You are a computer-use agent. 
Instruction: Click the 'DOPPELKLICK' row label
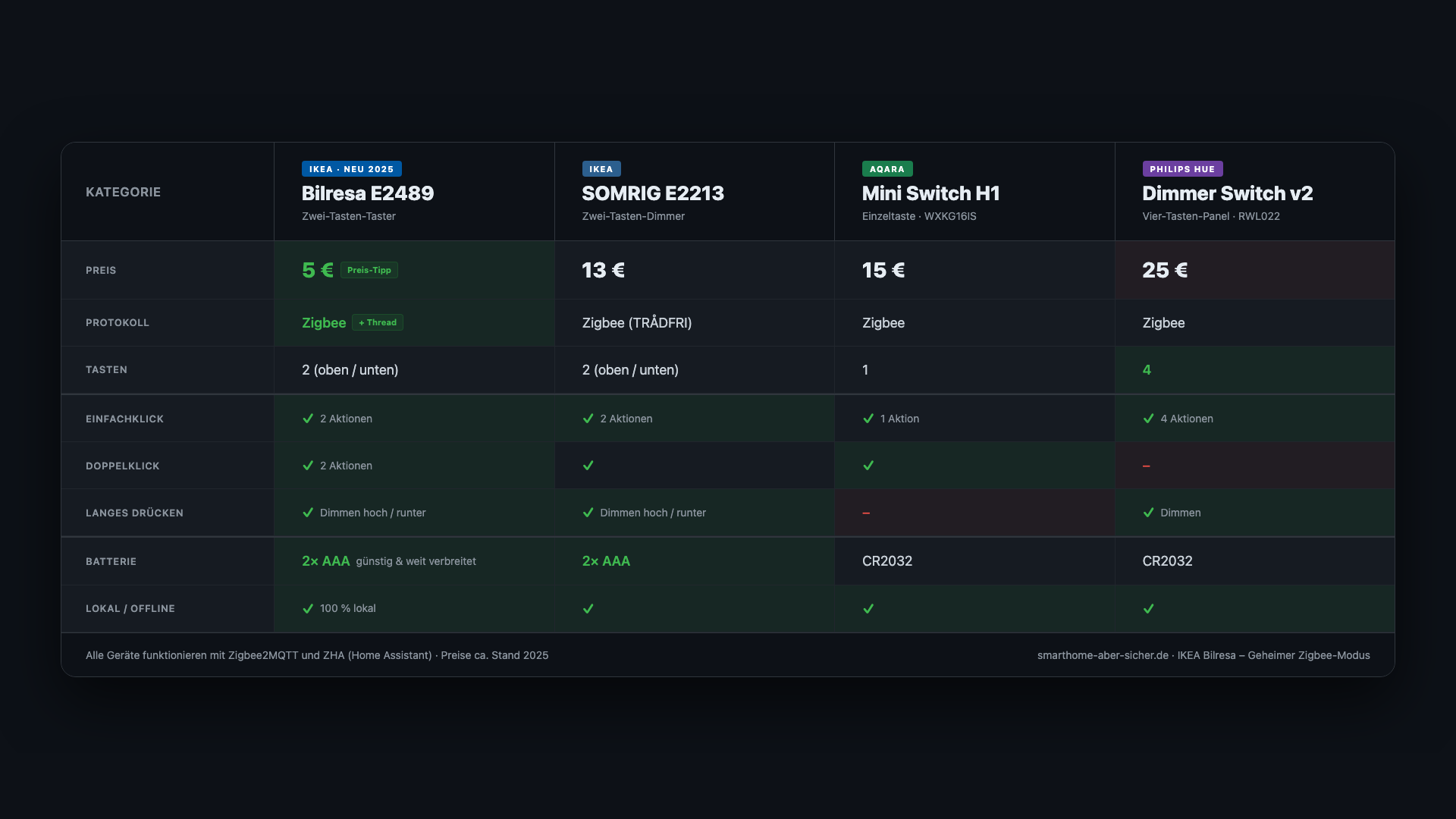click(123, 466)
